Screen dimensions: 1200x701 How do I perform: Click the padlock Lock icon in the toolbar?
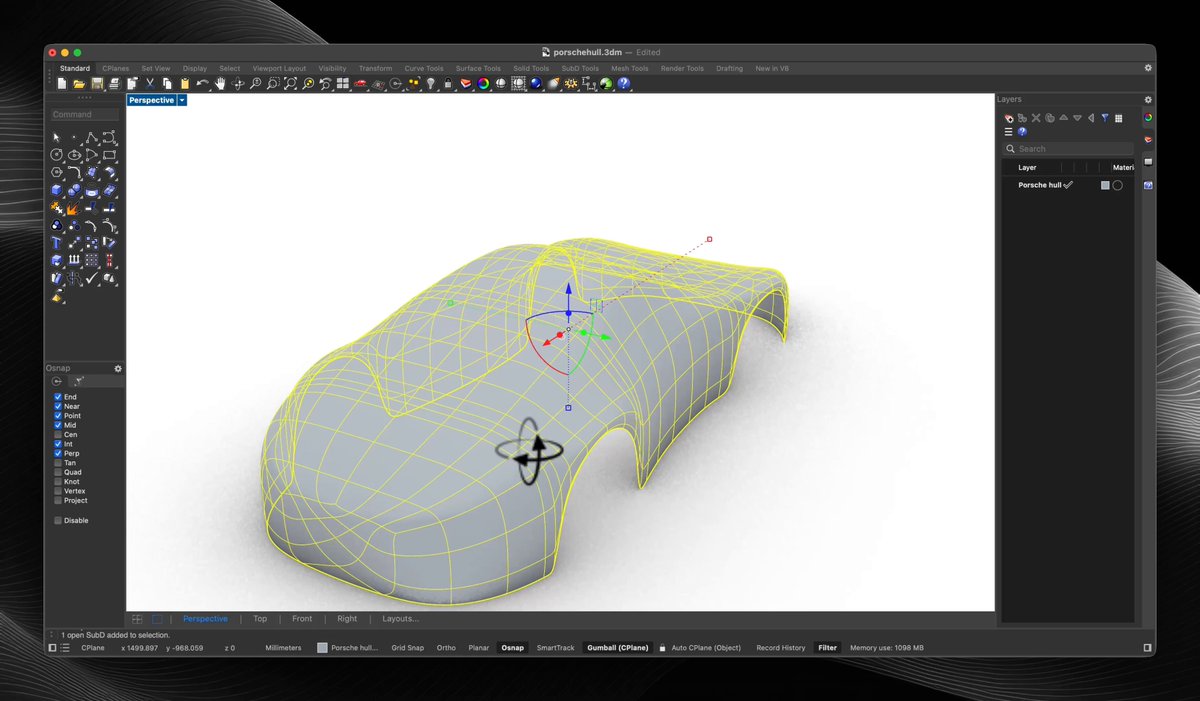pyautogui.click(x=447, y=84)
